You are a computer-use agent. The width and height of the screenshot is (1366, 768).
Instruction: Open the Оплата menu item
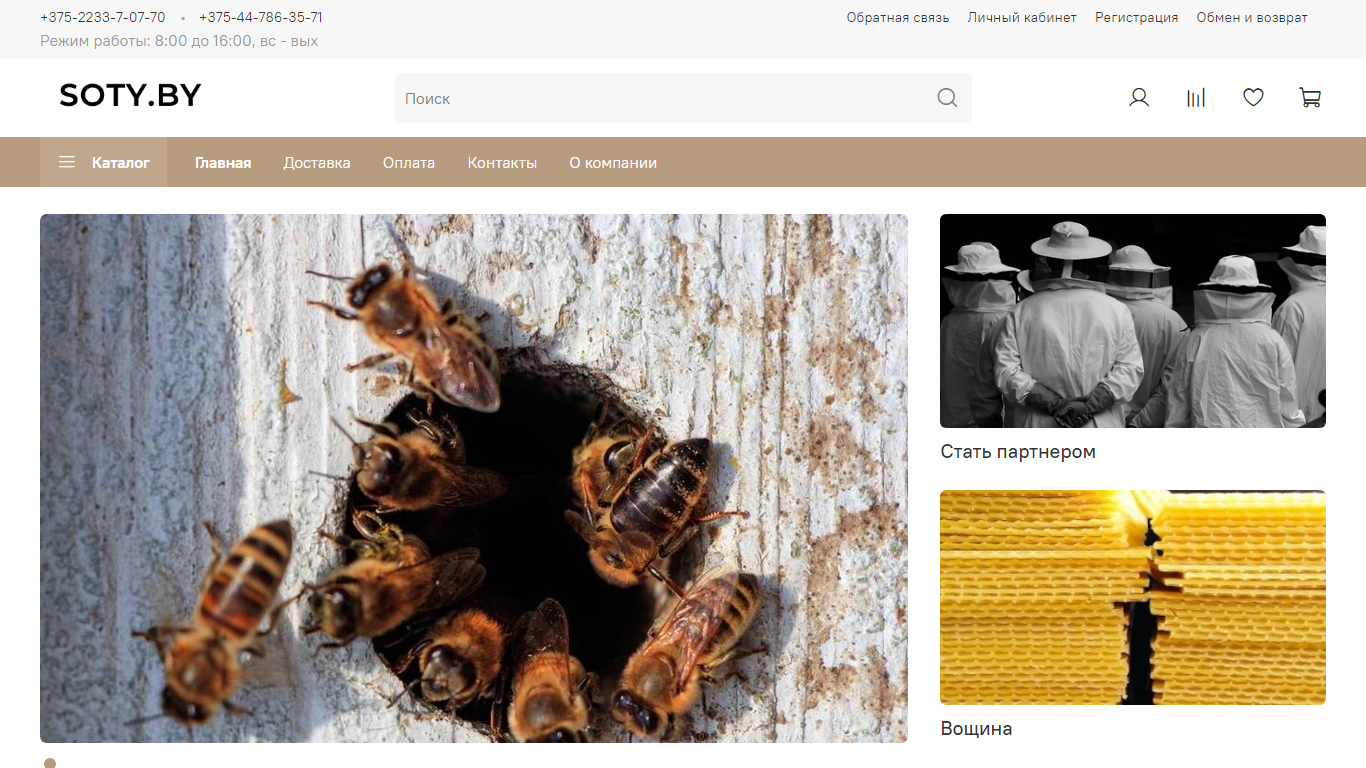[409, 163]
